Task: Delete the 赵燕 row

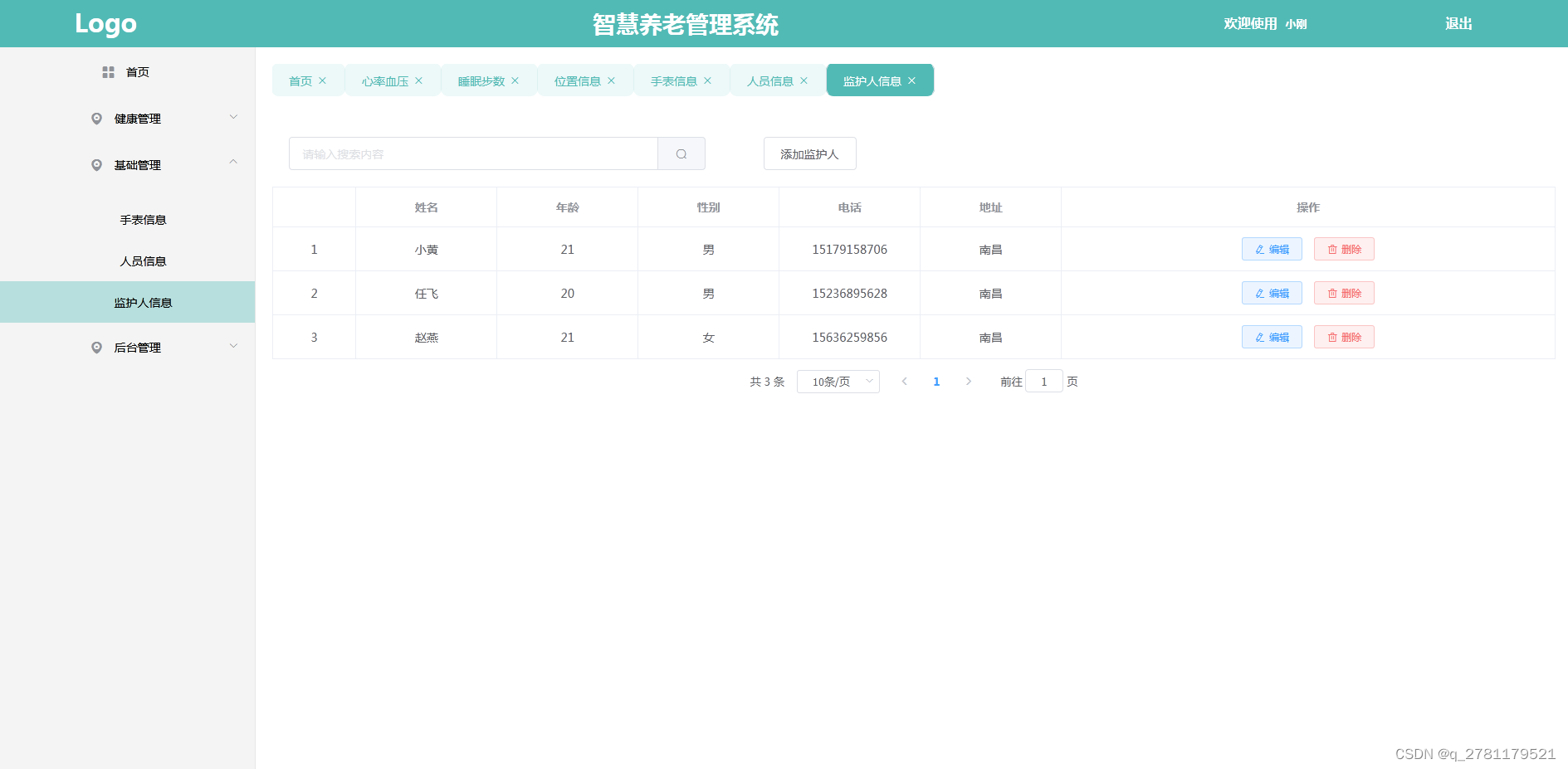Action: coord(1344,337)
